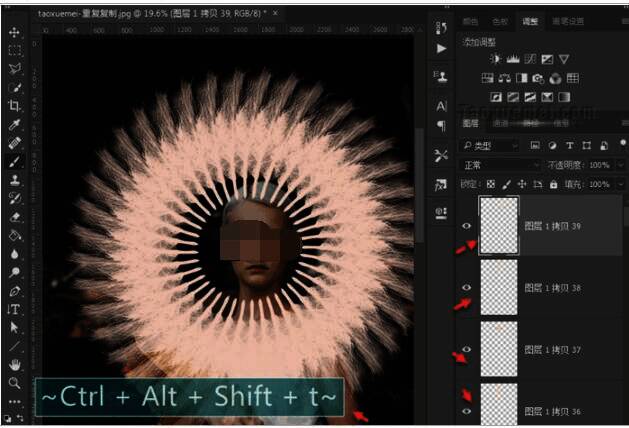Hide layer 图层 1 拷贝 38
Image resolution: width=629 pixels, height=428 pixels.
[466, 288]
